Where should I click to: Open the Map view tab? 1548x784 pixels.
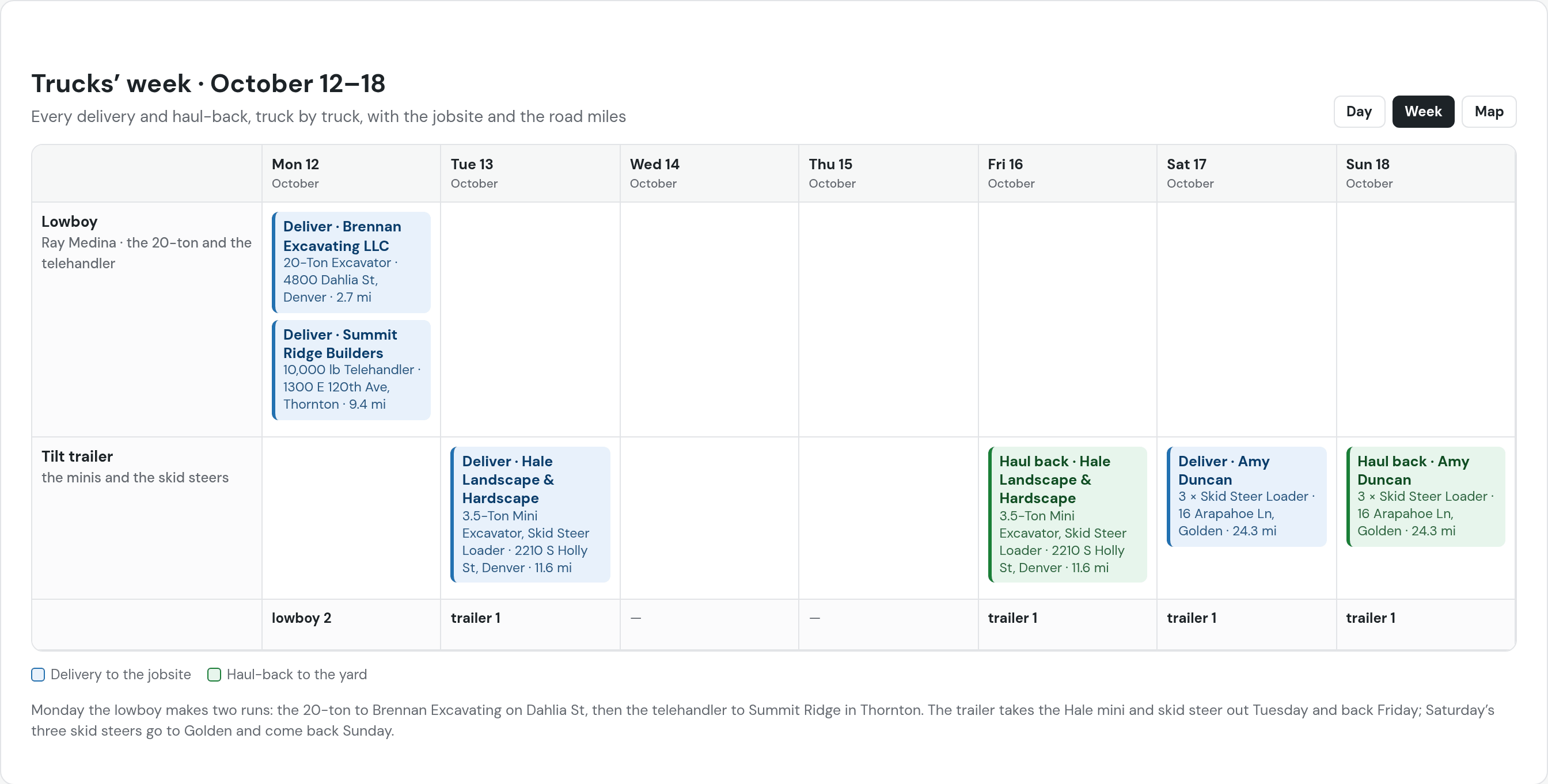click(1489, 112)
